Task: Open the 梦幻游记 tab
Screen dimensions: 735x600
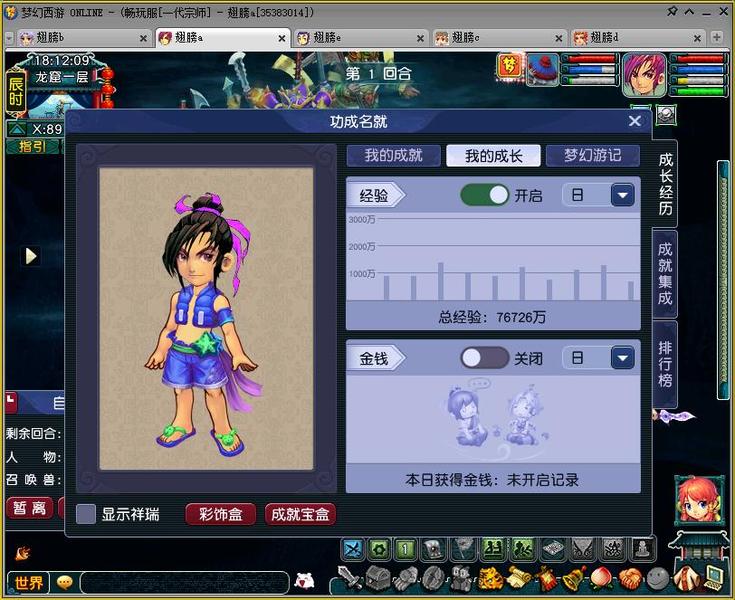Action: point(592,155)
